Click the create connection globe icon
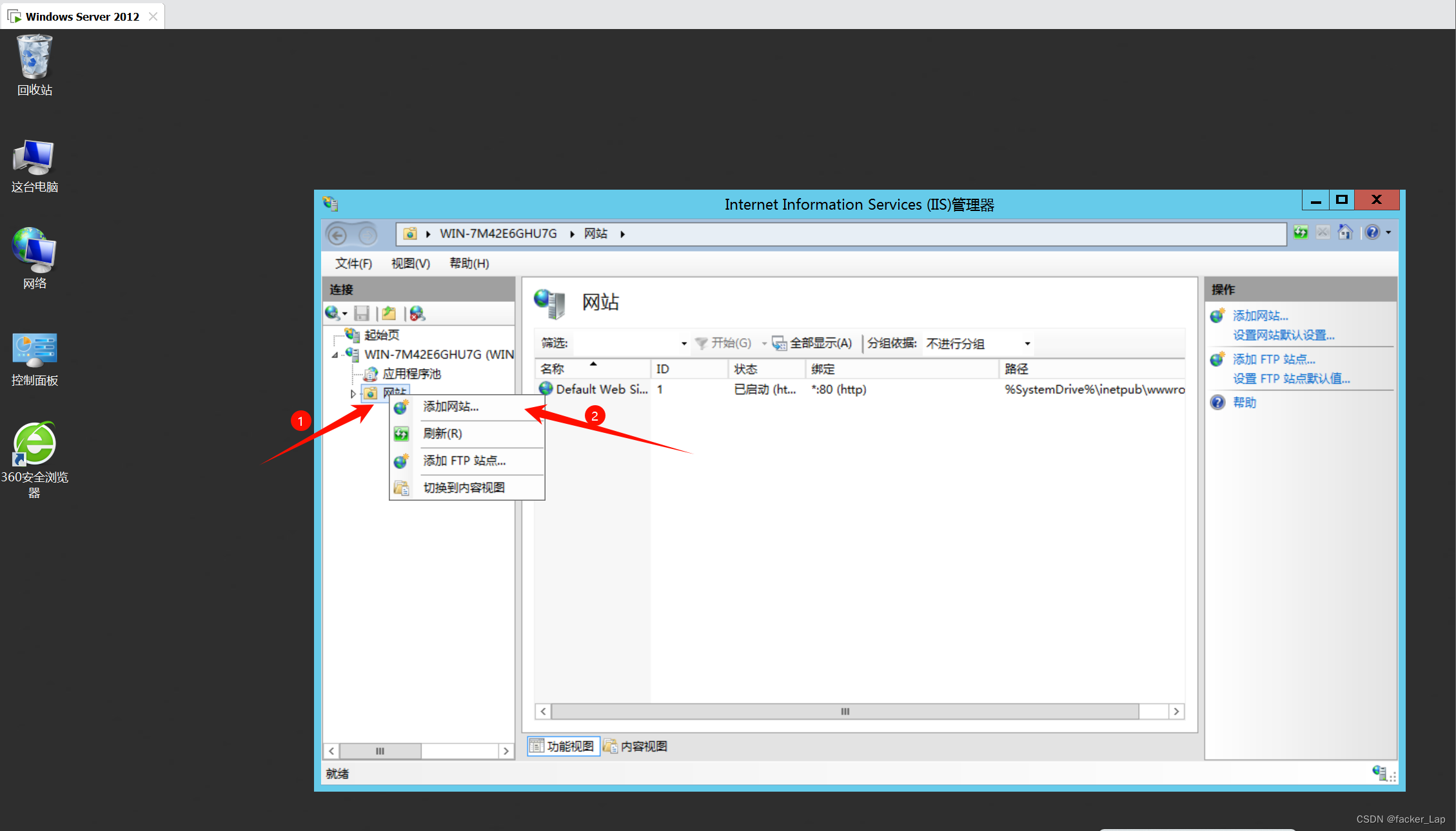The width and height of the screenshot is (1456, 831). point(333,314)
